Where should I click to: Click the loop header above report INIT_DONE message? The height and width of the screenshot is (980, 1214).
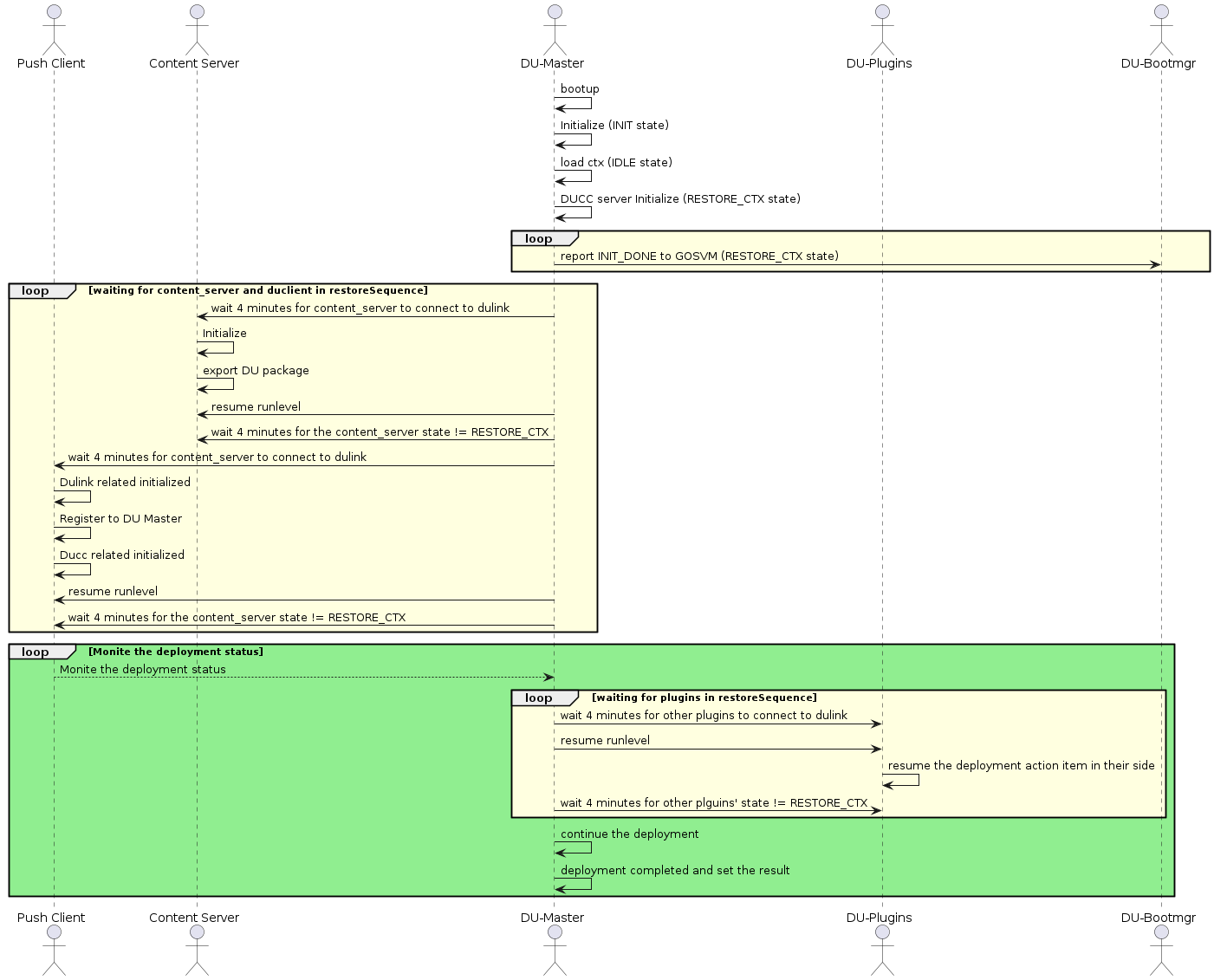tap(539, 238)
